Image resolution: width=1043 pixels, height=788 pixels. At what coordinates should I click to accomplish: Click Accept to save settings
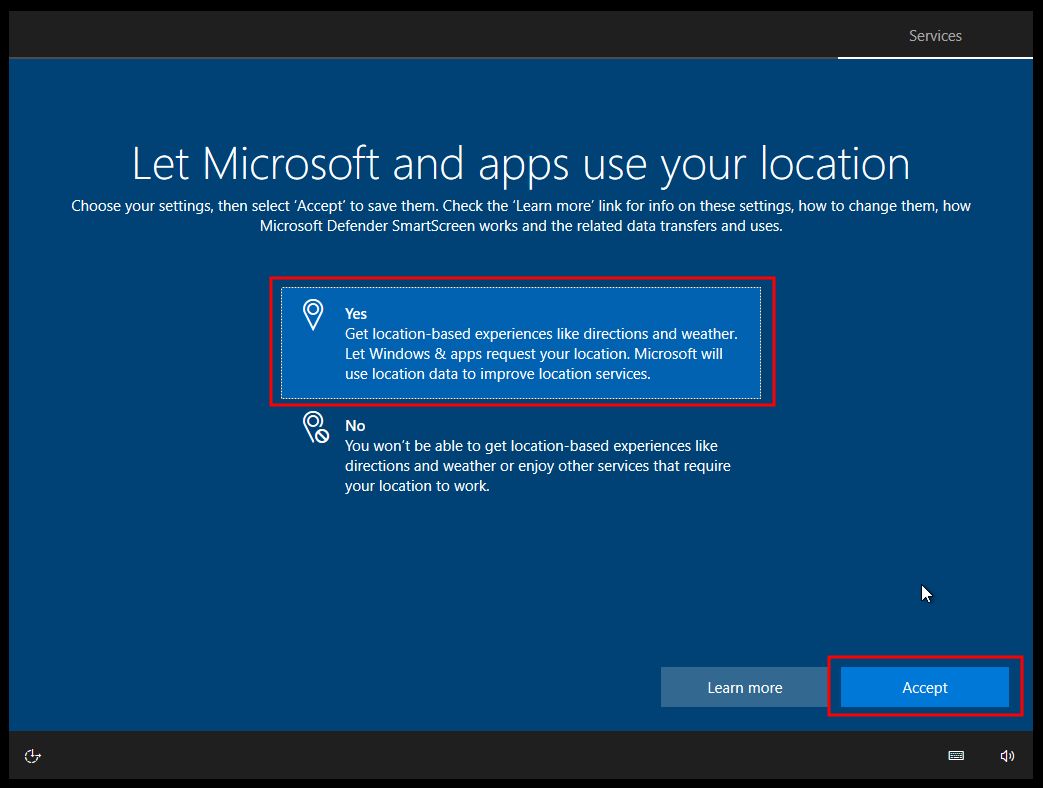[x=925, y=688]
